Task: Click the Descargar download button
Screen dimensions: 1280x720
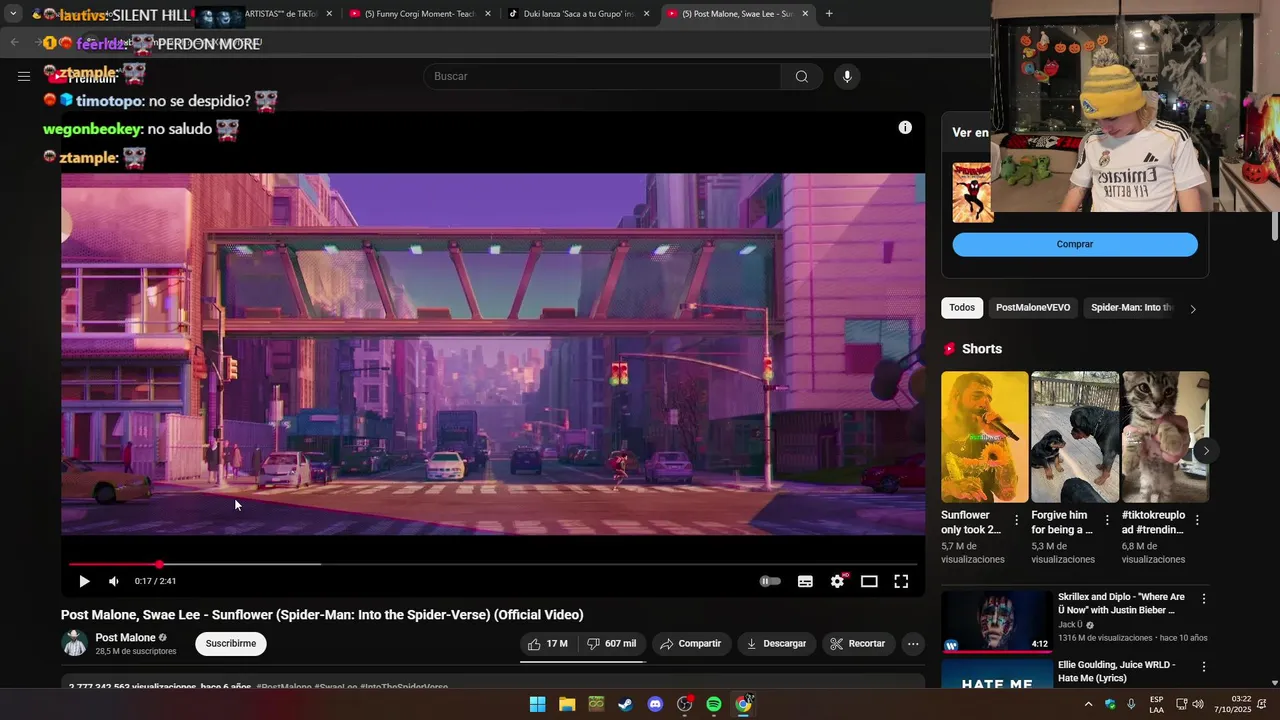Action: click(776, 644)
